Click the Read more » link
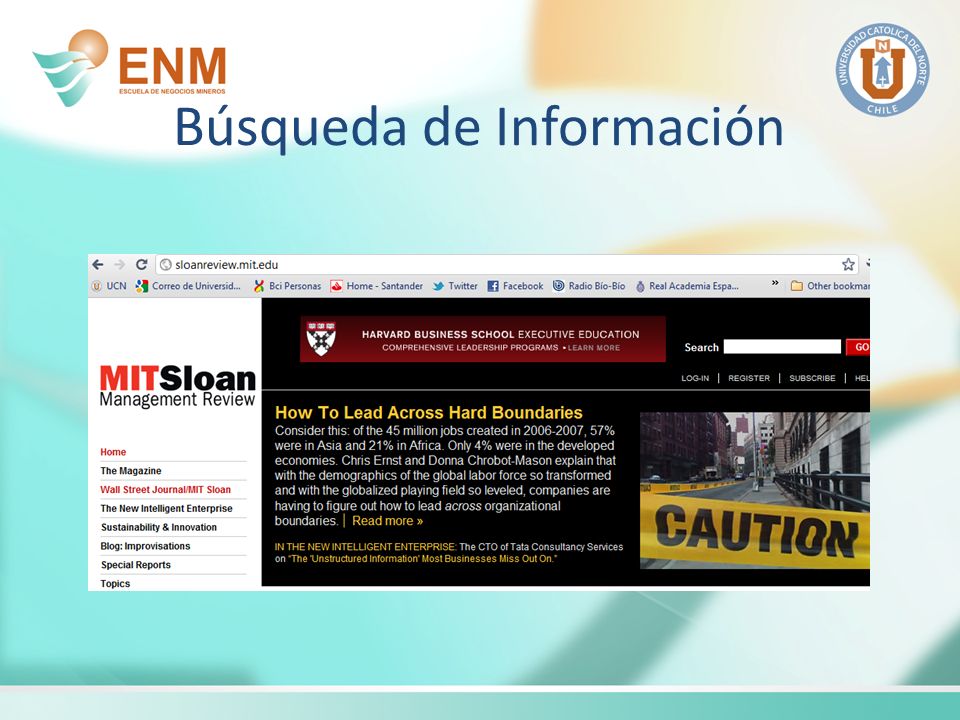The image size is (960, 720). (x=388, y=521)
